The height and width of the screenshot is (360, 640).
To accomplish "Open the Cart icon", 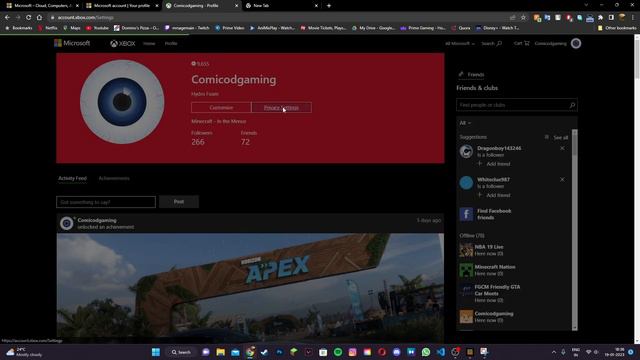I will [x=522, y=43].
